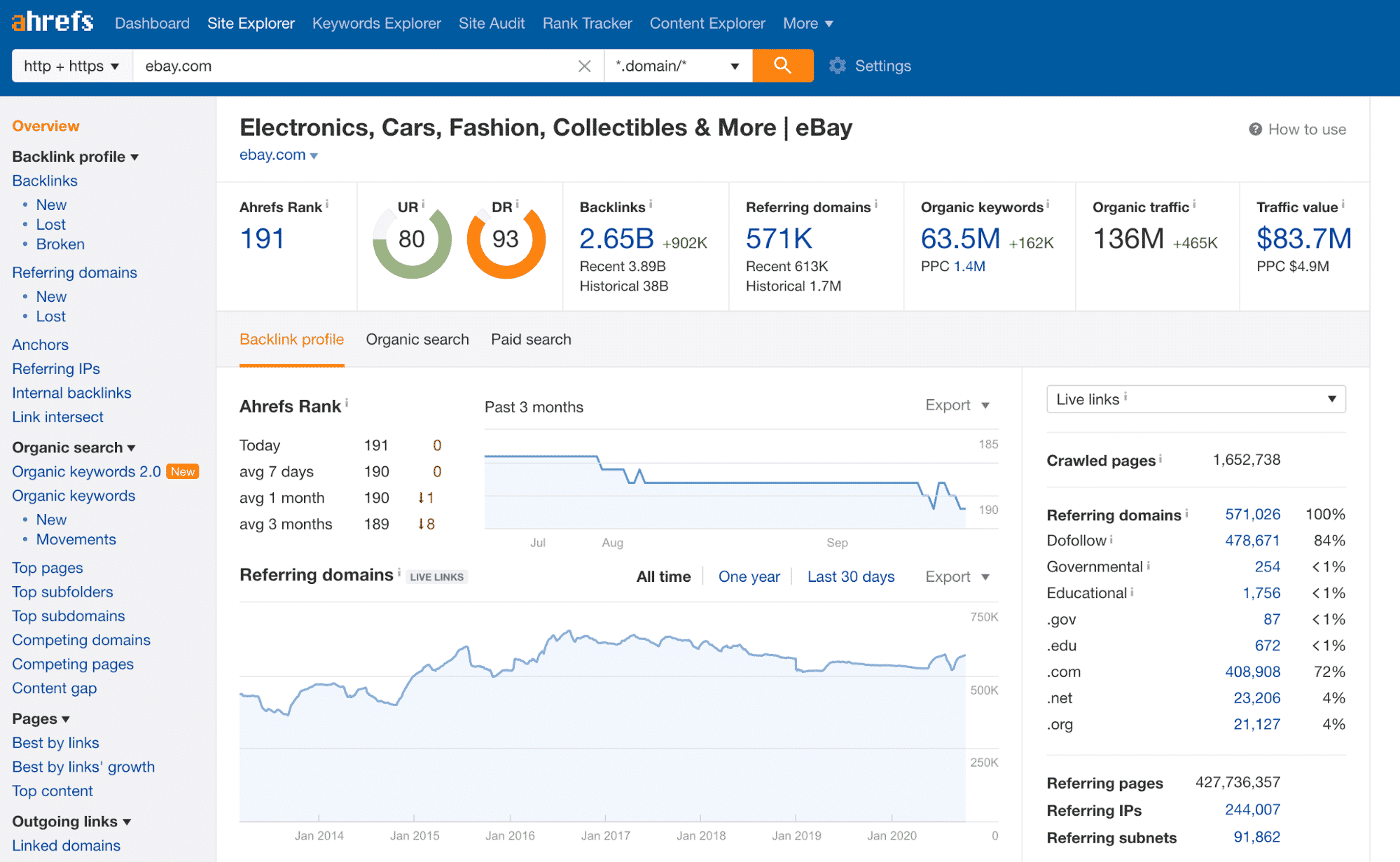Click the orange search button
This screenshot has width=1400, height=862.
coord(782,65)
